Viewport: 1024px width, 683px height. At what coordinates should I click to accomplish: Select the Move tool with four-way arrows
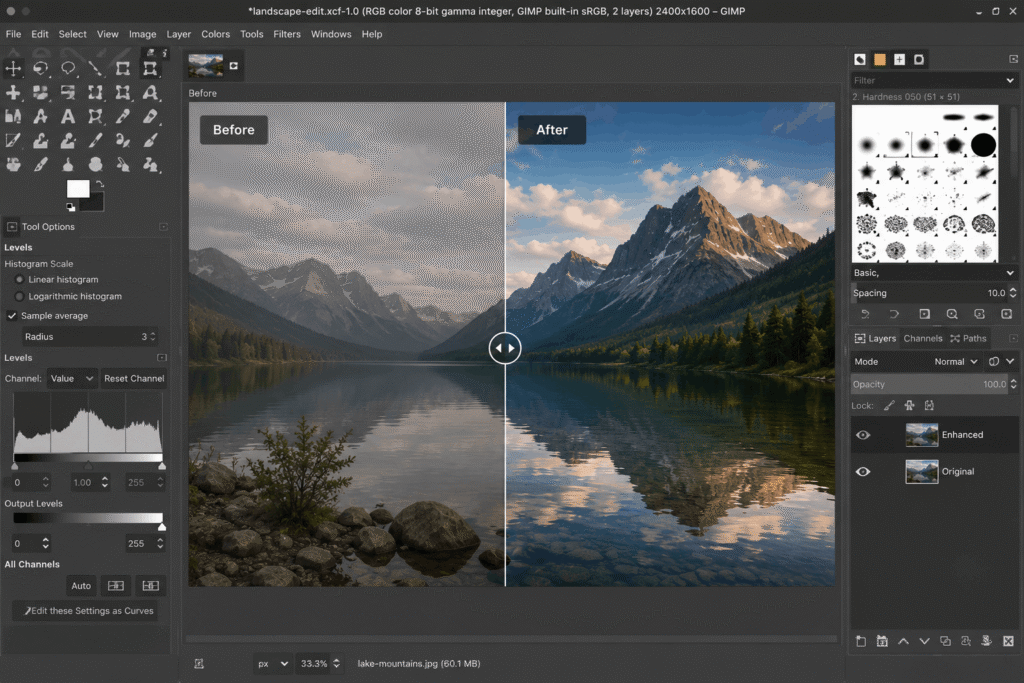[13, 69]
